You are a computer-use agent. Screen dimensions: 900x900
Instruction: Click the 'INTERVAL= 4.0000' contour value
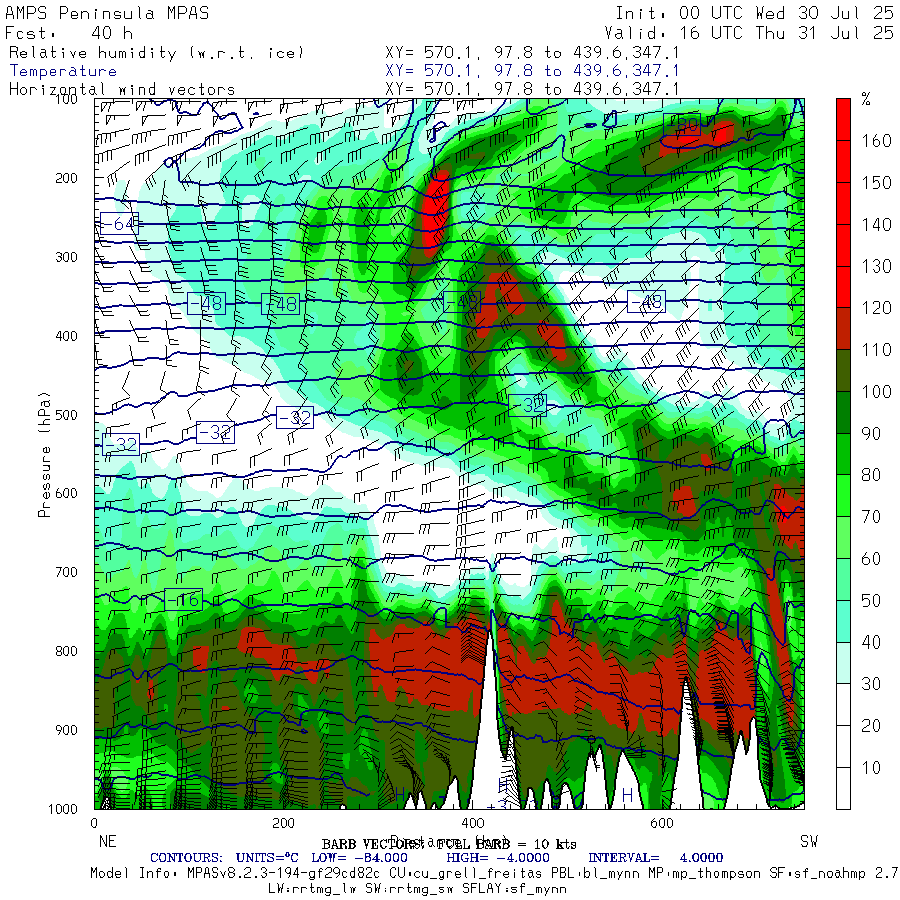(655, 858)
